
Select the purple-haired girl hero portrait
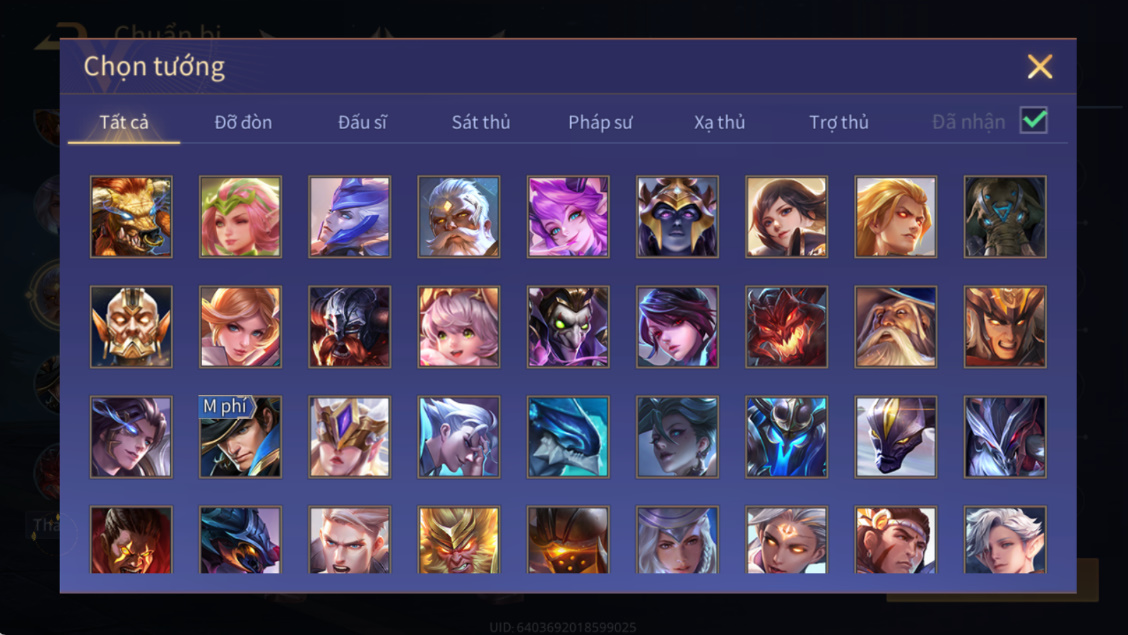(568, 216)
